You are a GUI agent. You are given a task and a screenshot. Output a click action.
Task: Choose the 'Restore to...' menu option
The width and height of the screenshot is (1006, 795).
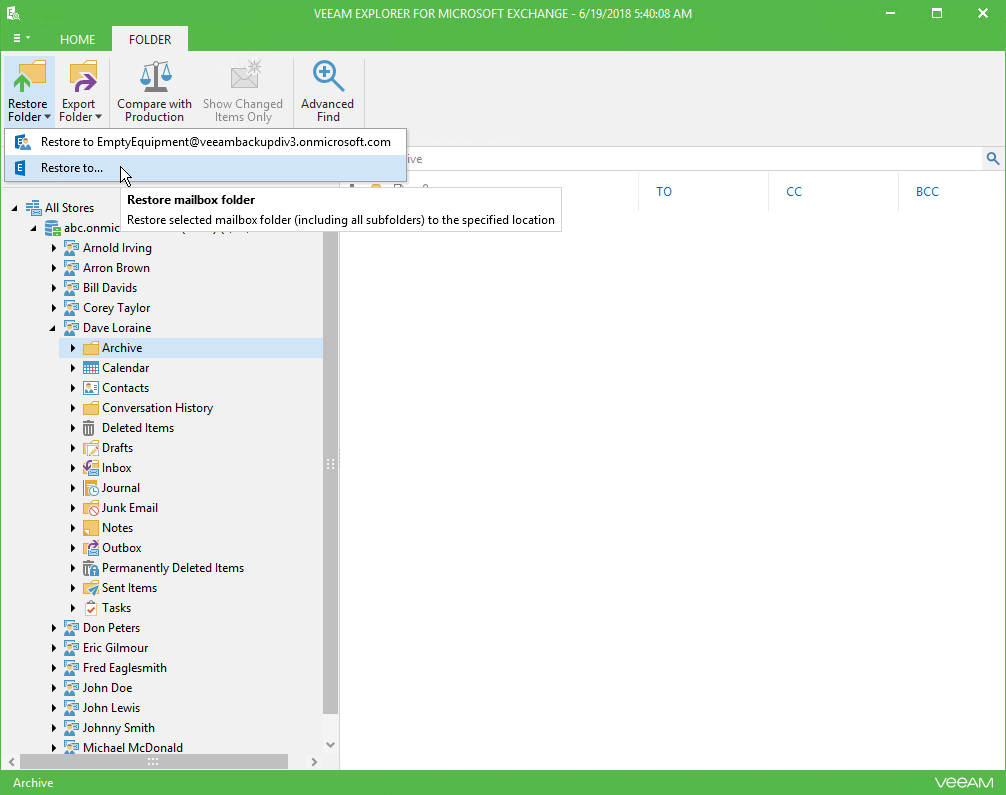205,168
